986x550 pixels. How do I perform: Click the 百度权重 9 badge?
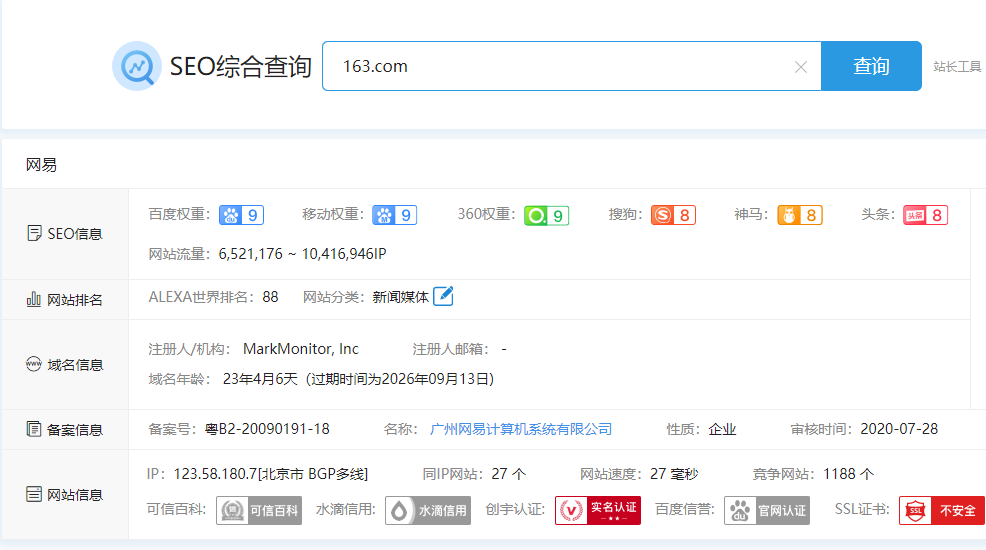tap(241, 215)
